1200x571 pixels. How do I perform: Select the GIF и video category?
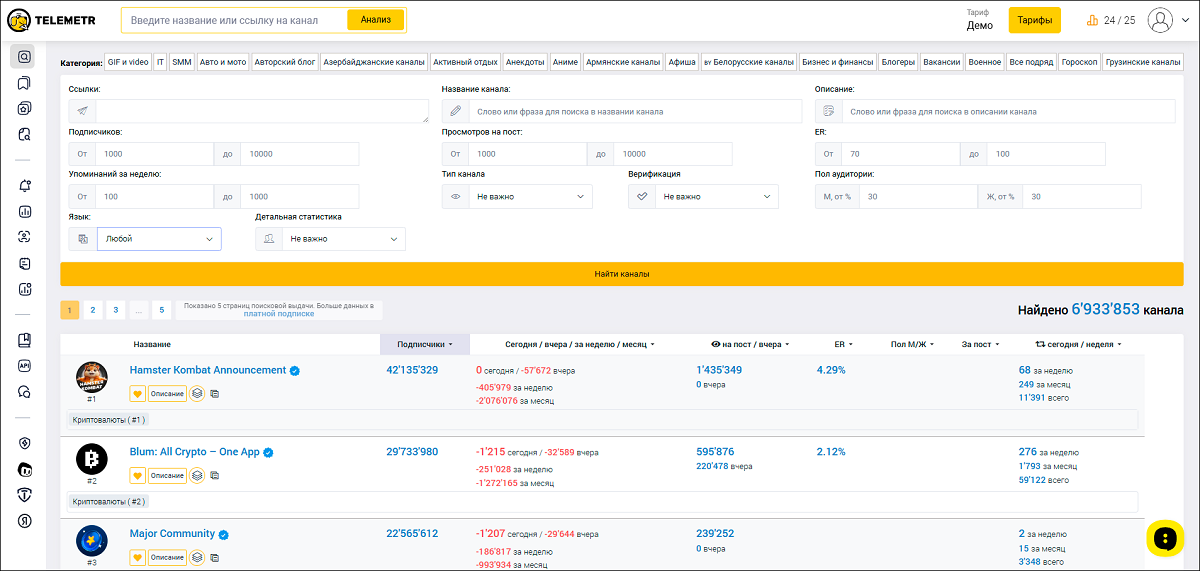pos(128,62)
